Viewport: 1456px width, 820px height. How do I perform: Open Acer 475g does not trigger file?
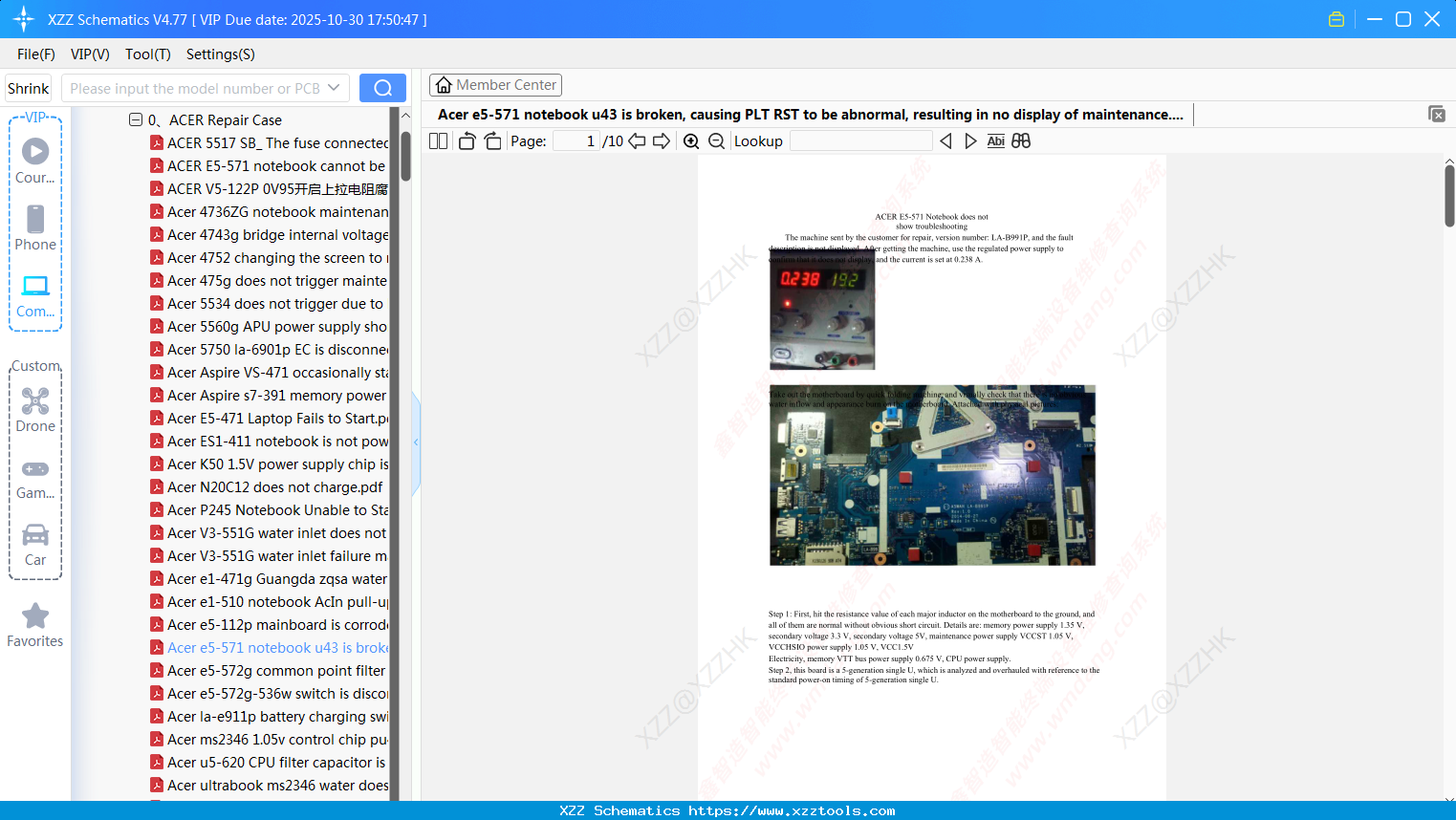(269, 280)
